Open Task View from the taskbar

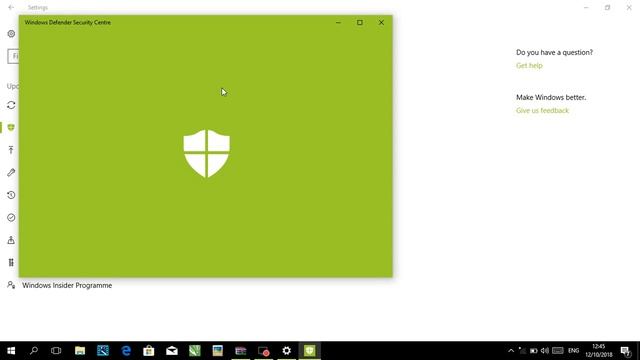(x=56, y=351)
